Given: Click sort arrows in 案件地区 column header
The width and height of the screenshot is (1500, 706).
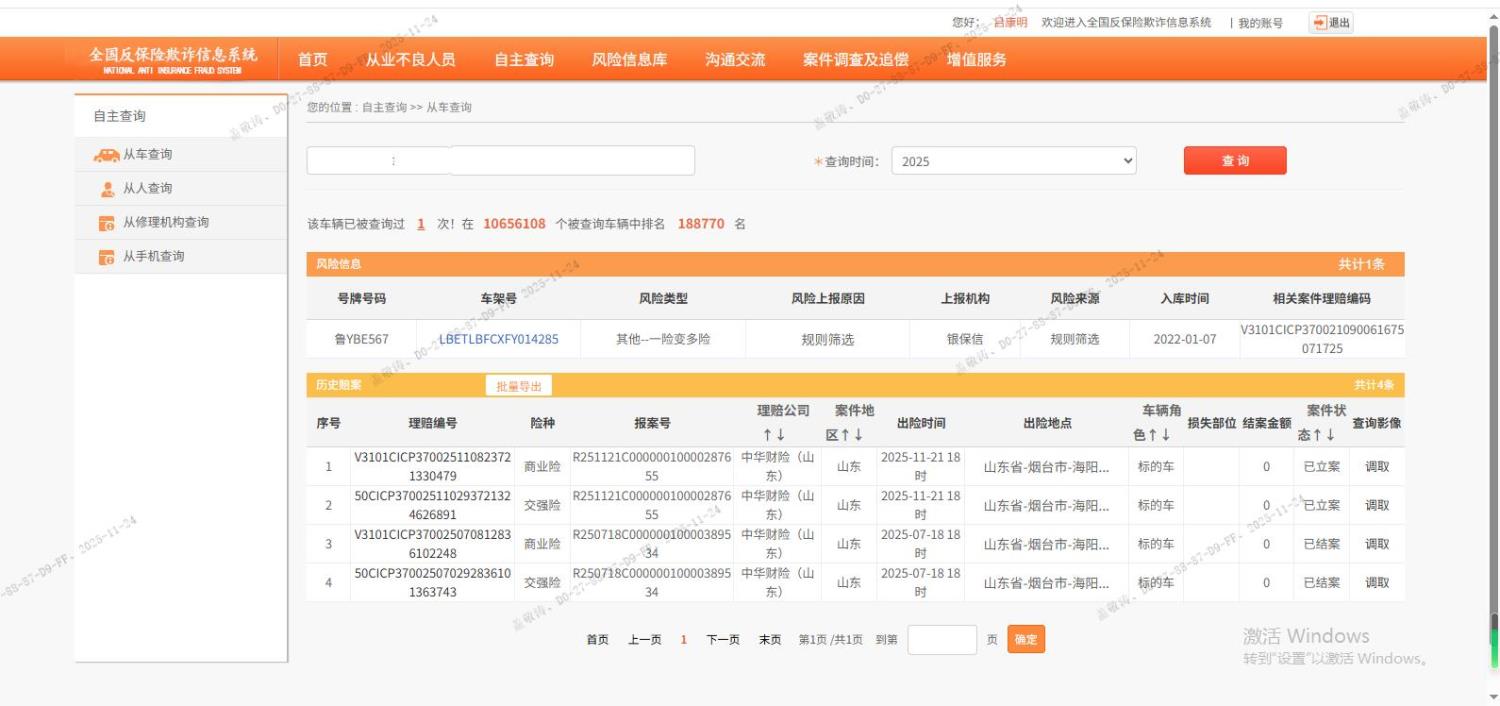Looking at the screenshot, I should pos(850,435).
